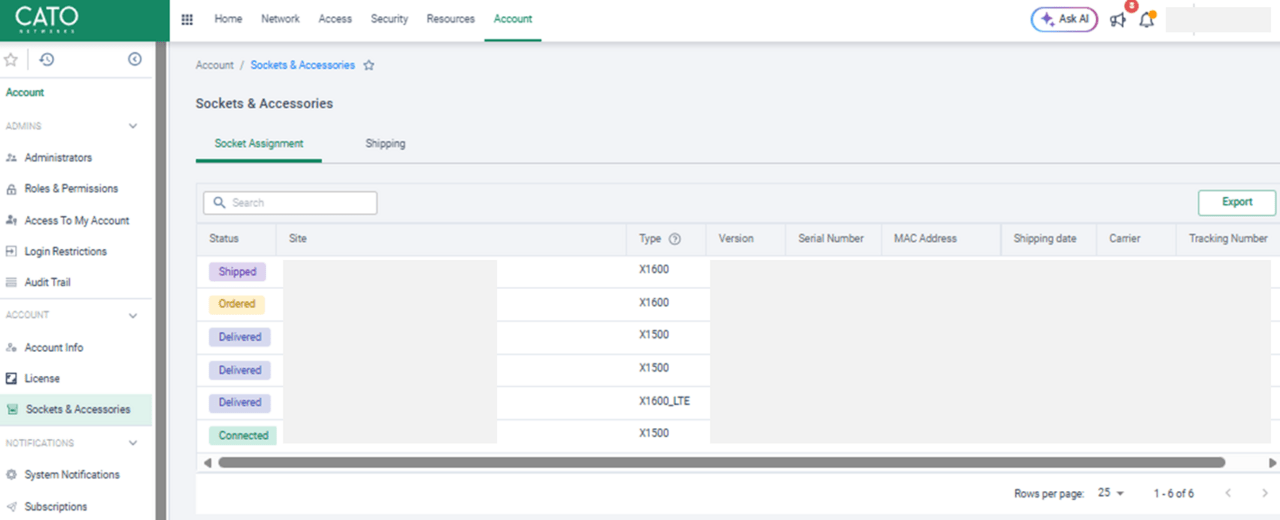Open the apps grid icon
This screenshot has width=1280, height=520.
[187, 19]
